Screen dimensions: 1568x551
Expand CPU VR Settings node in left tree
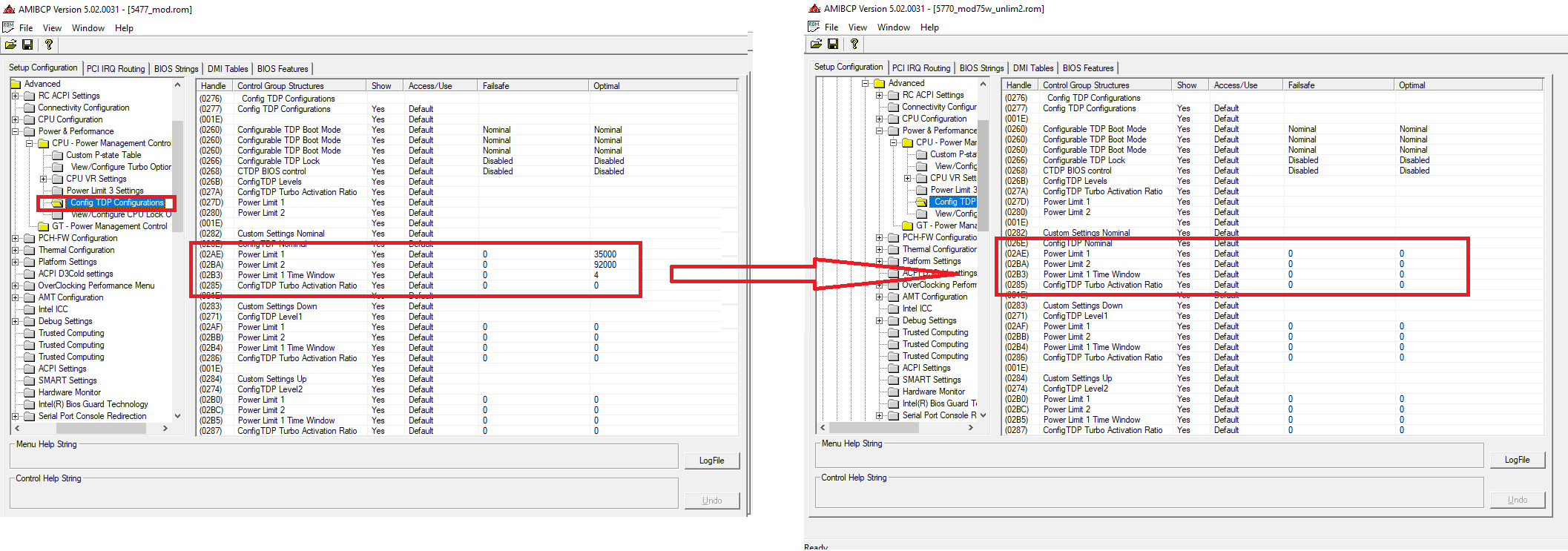click(44, 179)
